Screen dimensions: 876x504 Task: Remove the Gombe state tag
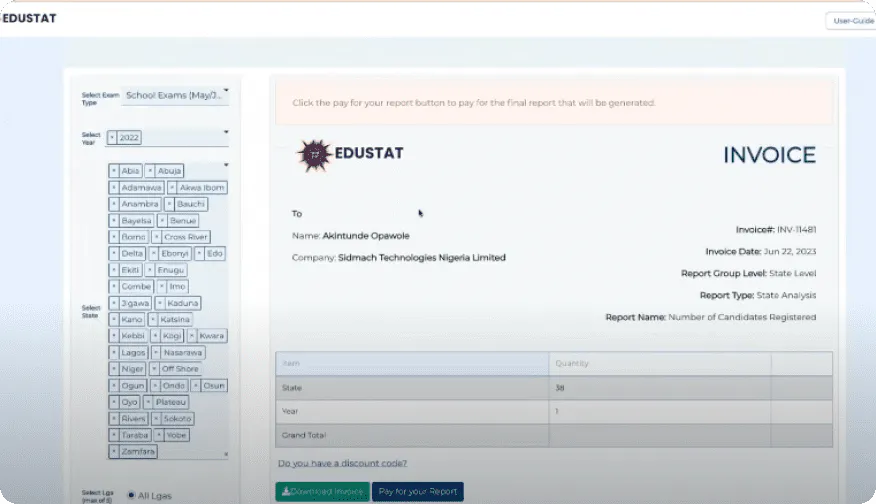[114, 287]
